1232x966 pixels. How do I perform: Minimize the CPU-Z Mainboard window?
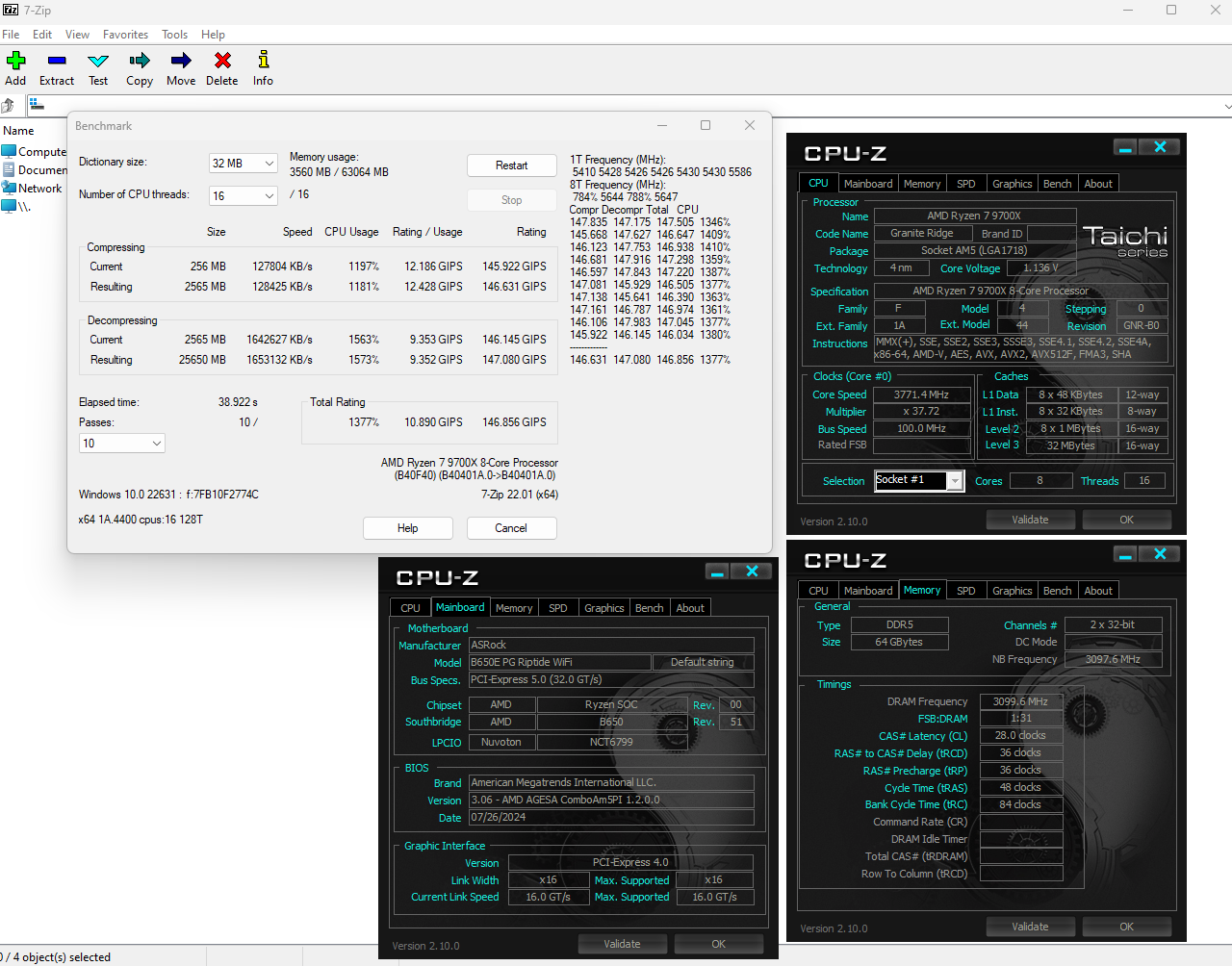(717, 572)
